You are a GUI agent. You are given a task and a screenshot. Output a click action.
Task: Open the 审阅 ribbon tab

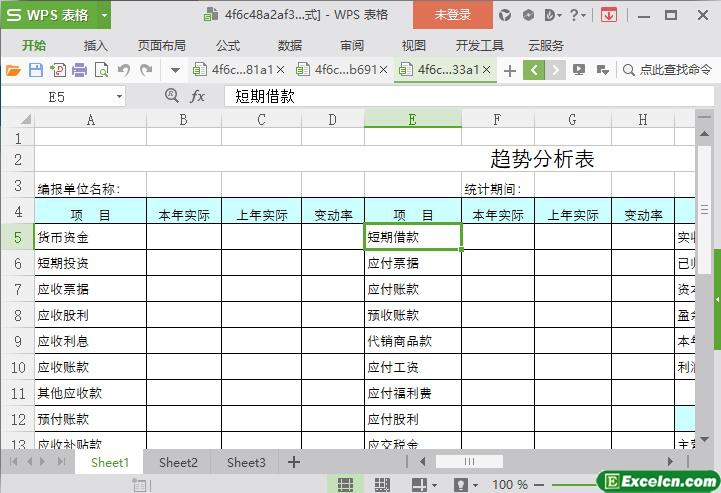coord(352,46)
